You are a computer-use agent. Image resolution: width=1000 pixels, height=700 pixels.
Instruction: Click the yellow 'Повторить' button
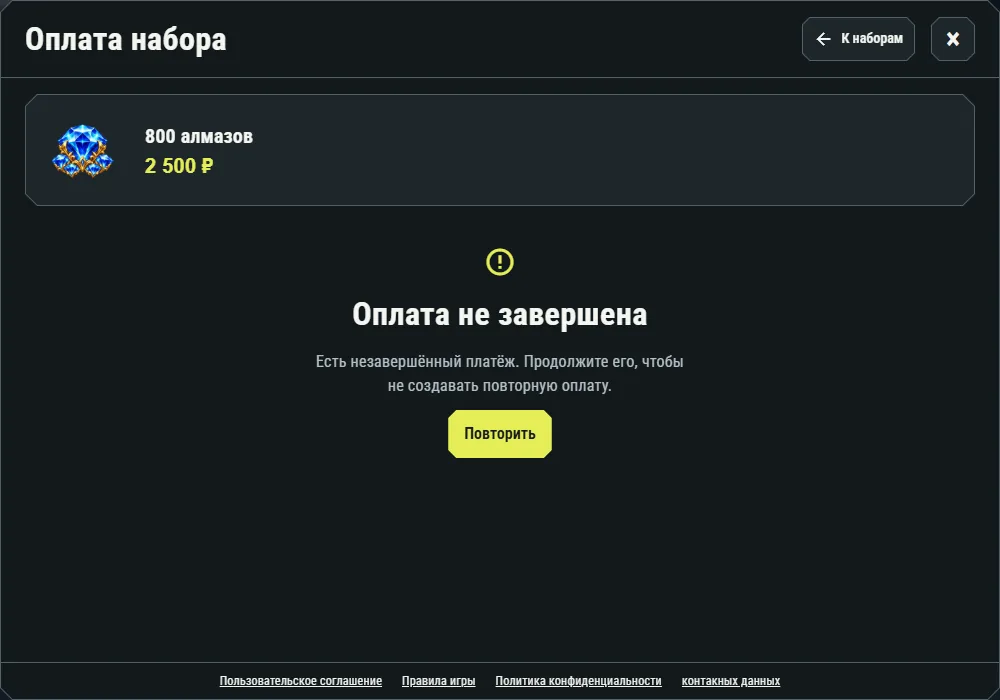499,434
